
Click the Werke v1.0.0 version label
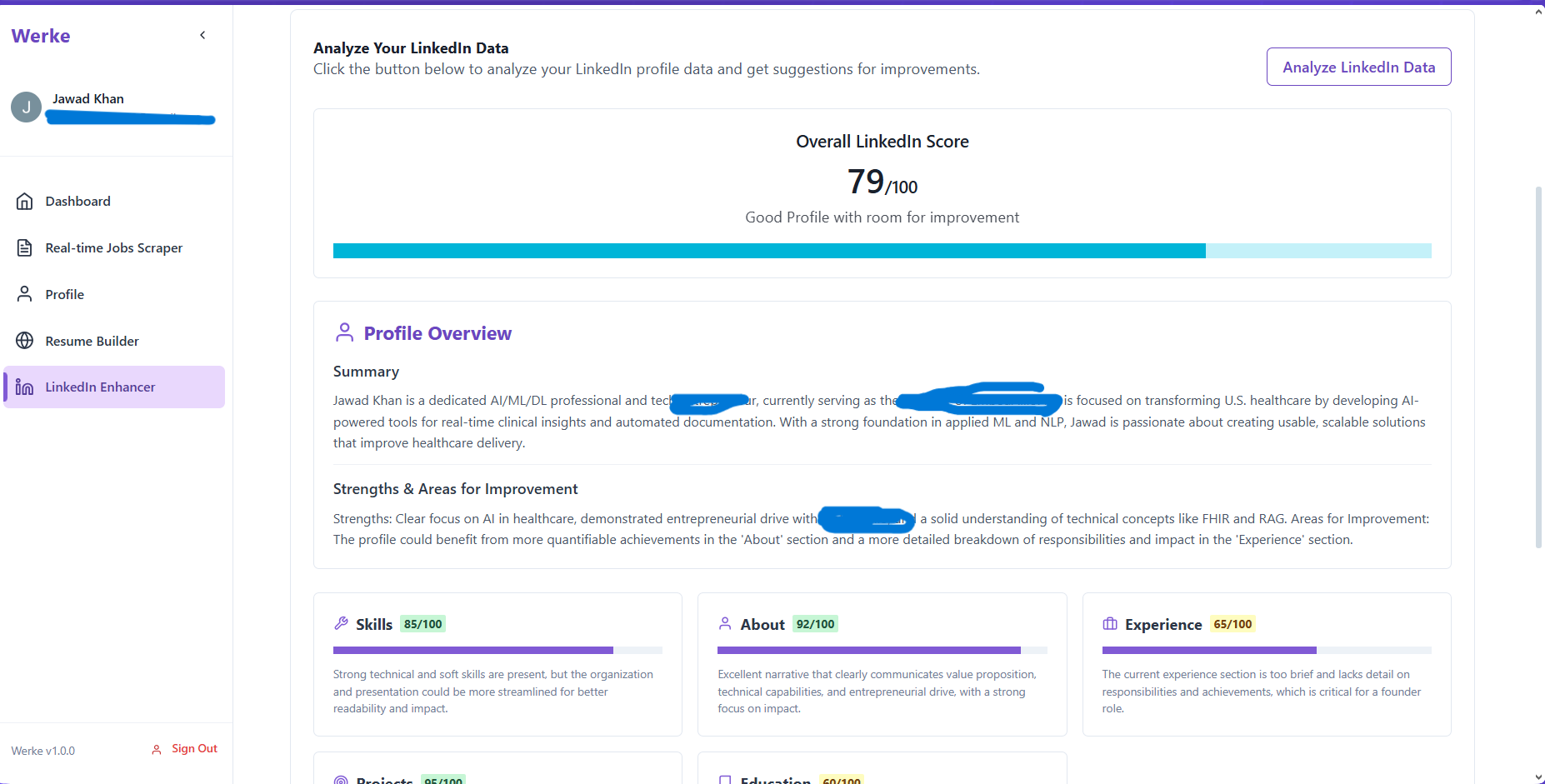coord(43,751)
